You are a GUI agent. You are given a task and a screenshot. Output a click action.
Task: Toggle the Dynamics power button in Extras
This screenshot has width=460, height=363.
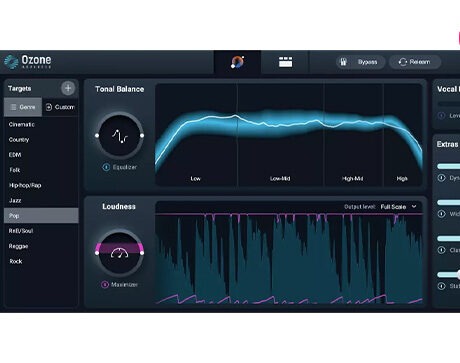click(x=442, y=178)
